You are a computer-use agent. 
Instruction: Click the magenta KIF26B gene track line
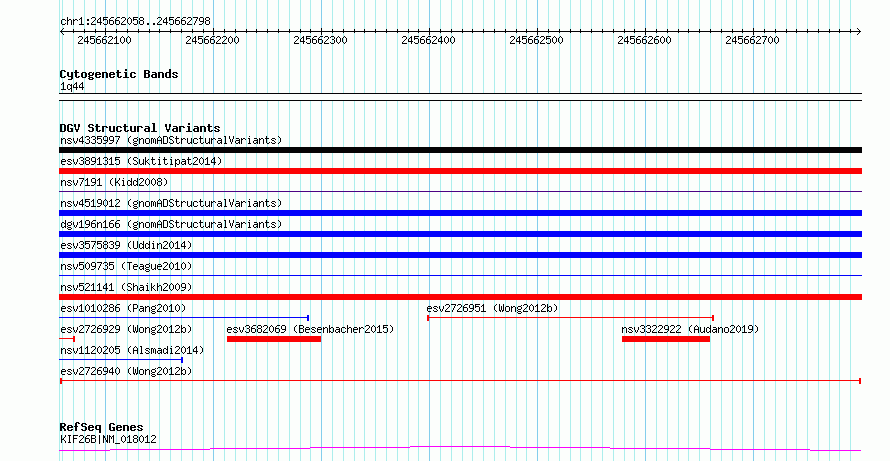pyautogui.click(x=460, y=449)
